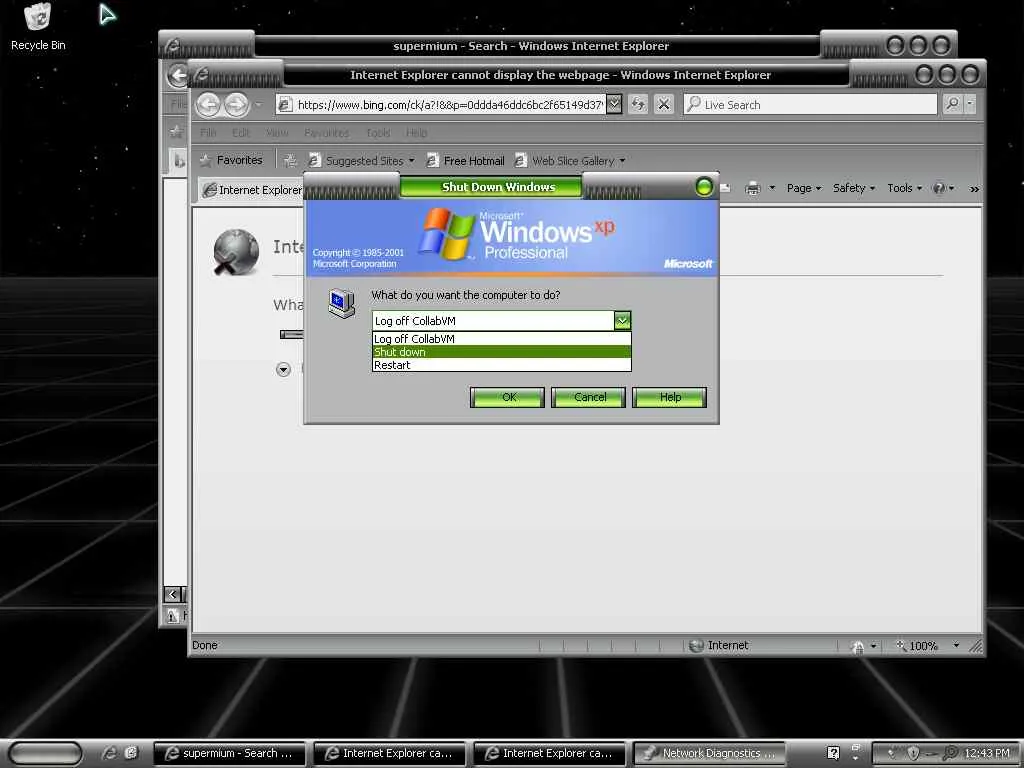
Task: Switch to first Internet Explorer ca... taskbar button
Action: (x=389, y=753)
